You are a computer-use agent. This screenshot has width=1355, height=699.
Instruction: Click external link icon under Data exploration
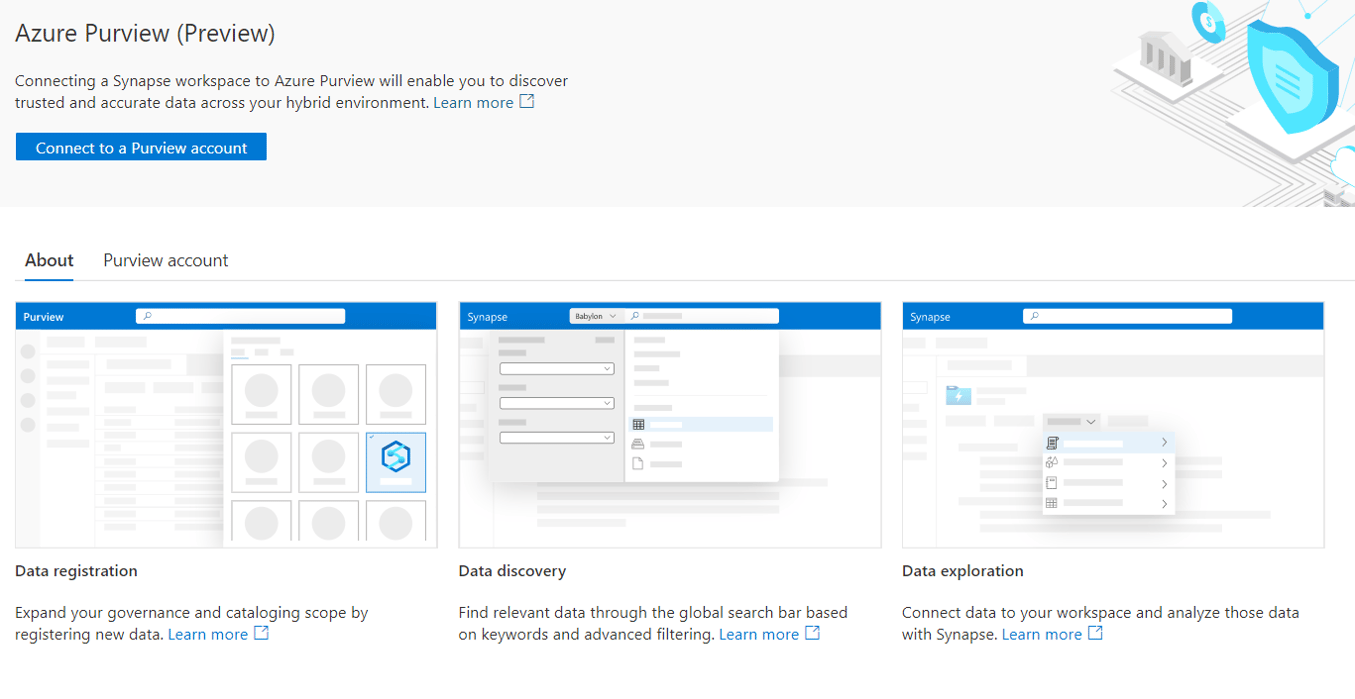(1095, 633)
